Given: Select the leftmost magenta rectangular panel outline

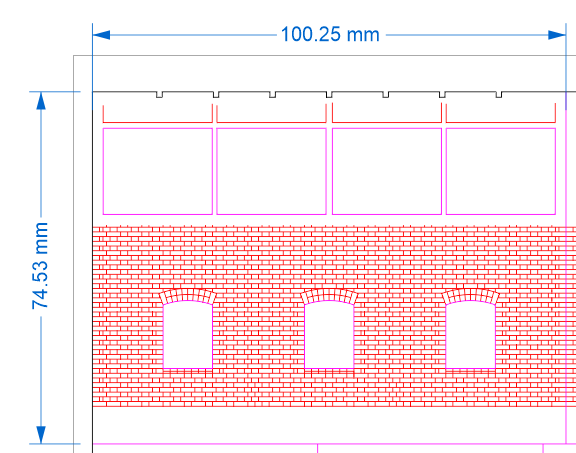Looking at the screenshot, I should 158,171.
